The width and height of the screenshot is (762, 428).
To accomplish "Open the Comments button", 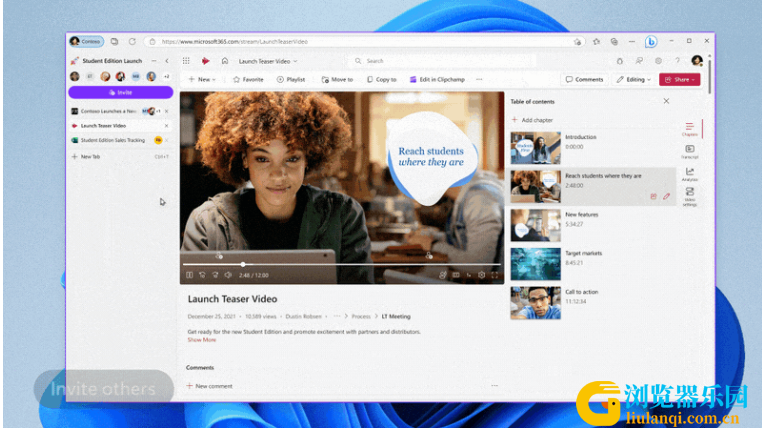I will tap(584, 79).
